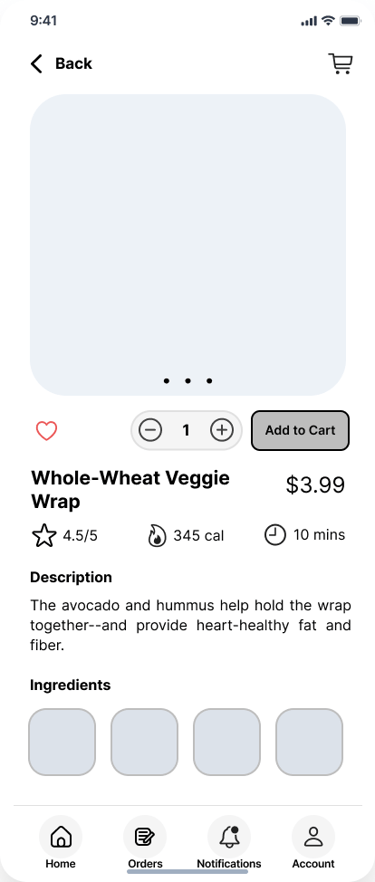Viewport: 375px width, 882px height.
Task: Select the middle carousel dot indicator
Action: [x=188, y=381]
